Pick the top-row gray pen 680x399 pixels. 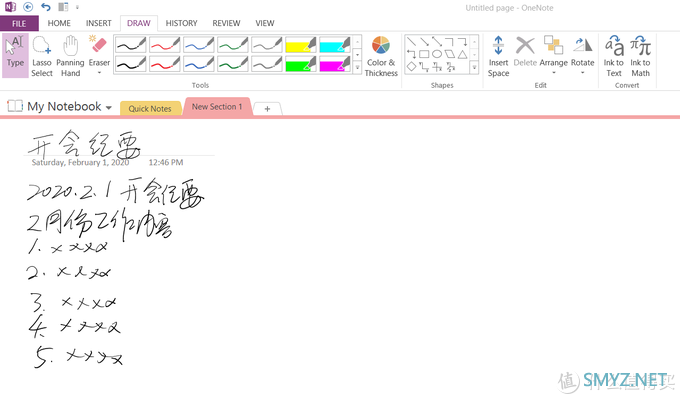[267, 45]
